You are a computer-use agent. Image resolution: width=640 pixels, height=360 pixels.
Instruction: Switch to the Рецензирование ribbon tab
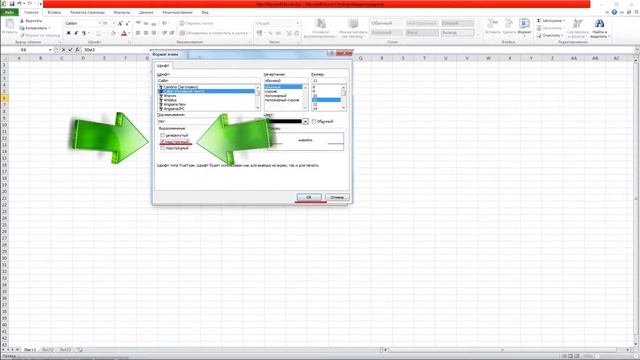[x=177, y=13]
